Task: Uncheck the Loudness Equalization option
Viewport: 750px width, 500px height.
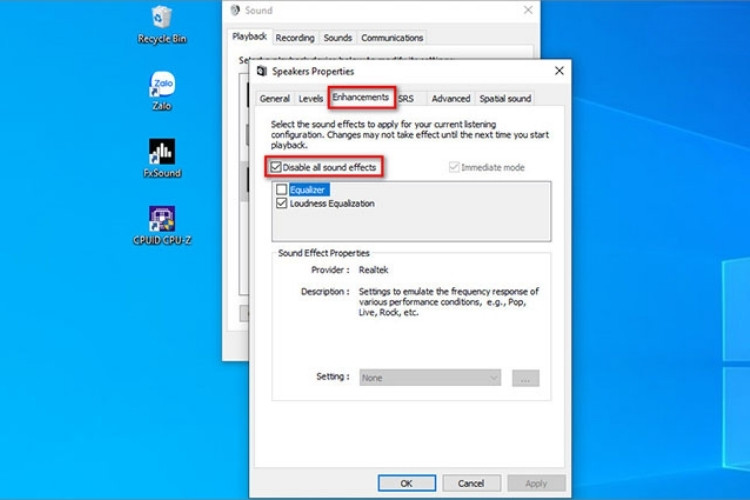Action: tap(282, 203)
